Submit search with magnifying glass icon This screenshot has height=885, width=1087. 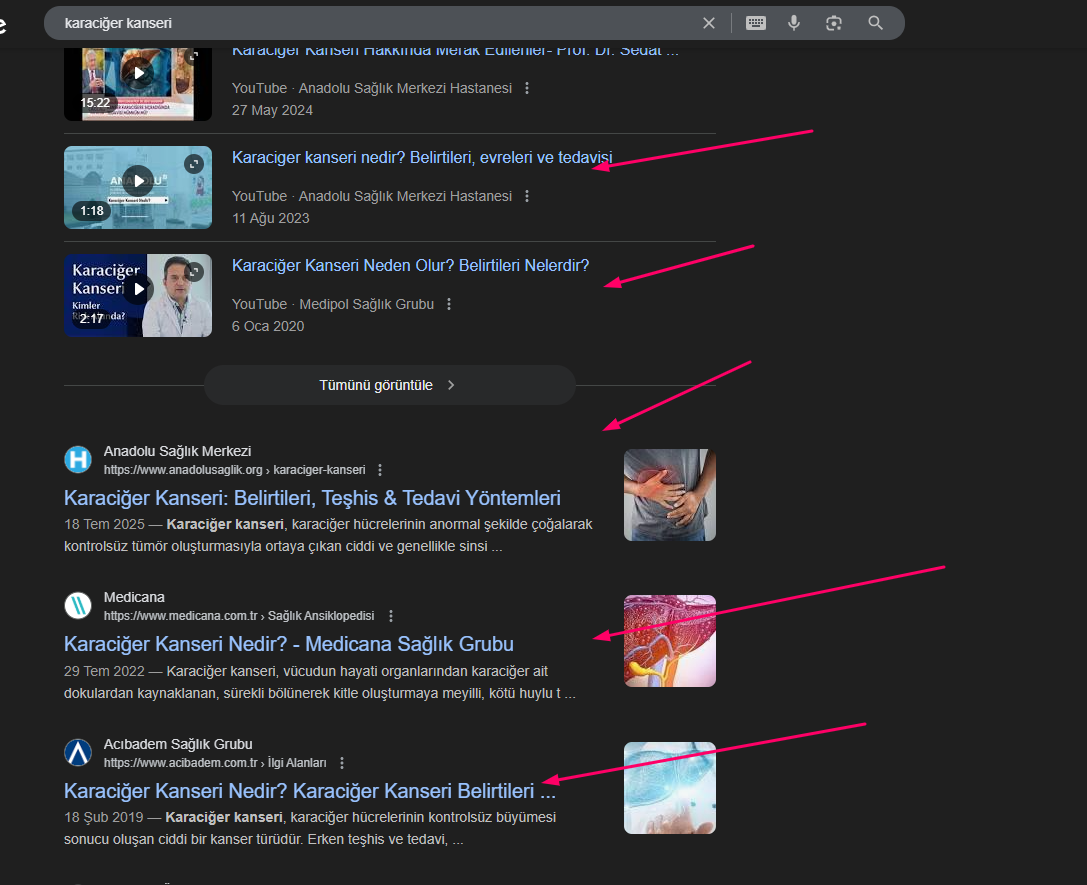(876, 23)
